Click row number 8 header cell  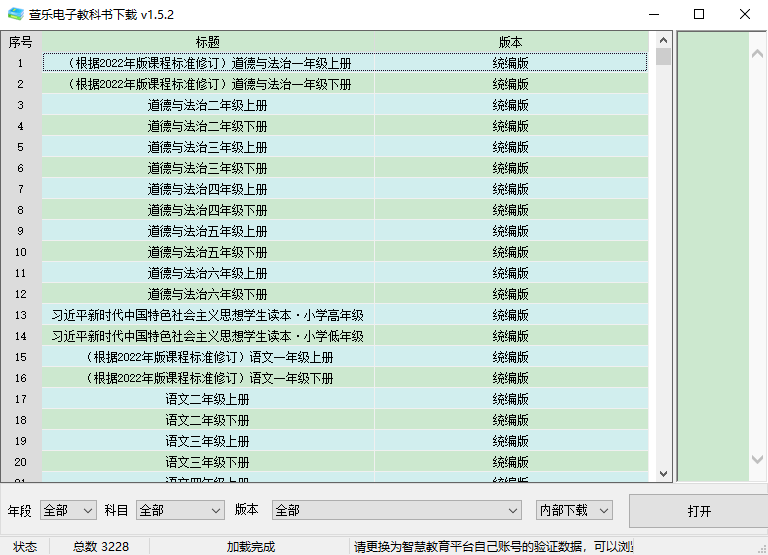click(21, 210)
